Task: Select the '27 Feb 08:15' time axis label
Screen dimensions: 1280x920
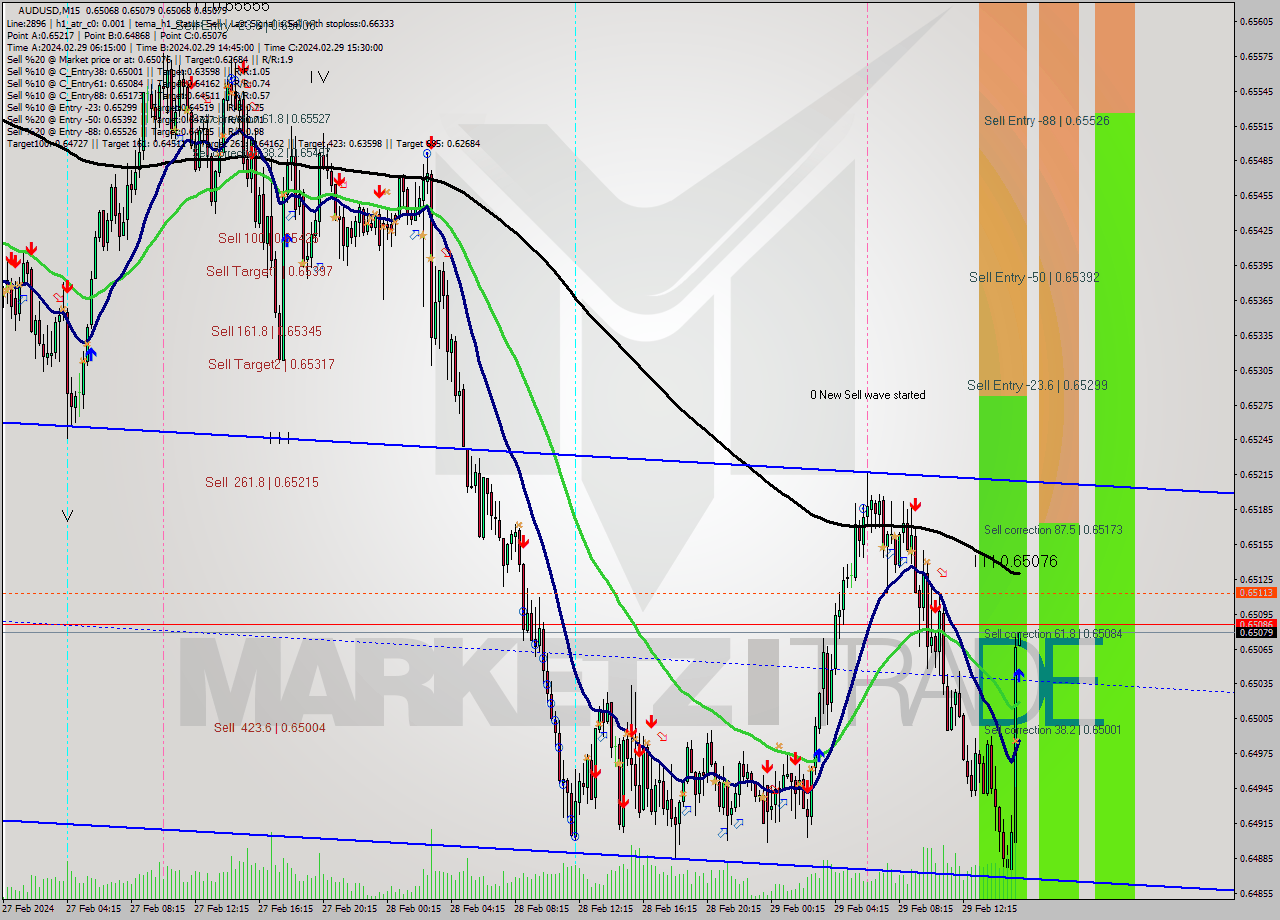Action: pos(158,910)
